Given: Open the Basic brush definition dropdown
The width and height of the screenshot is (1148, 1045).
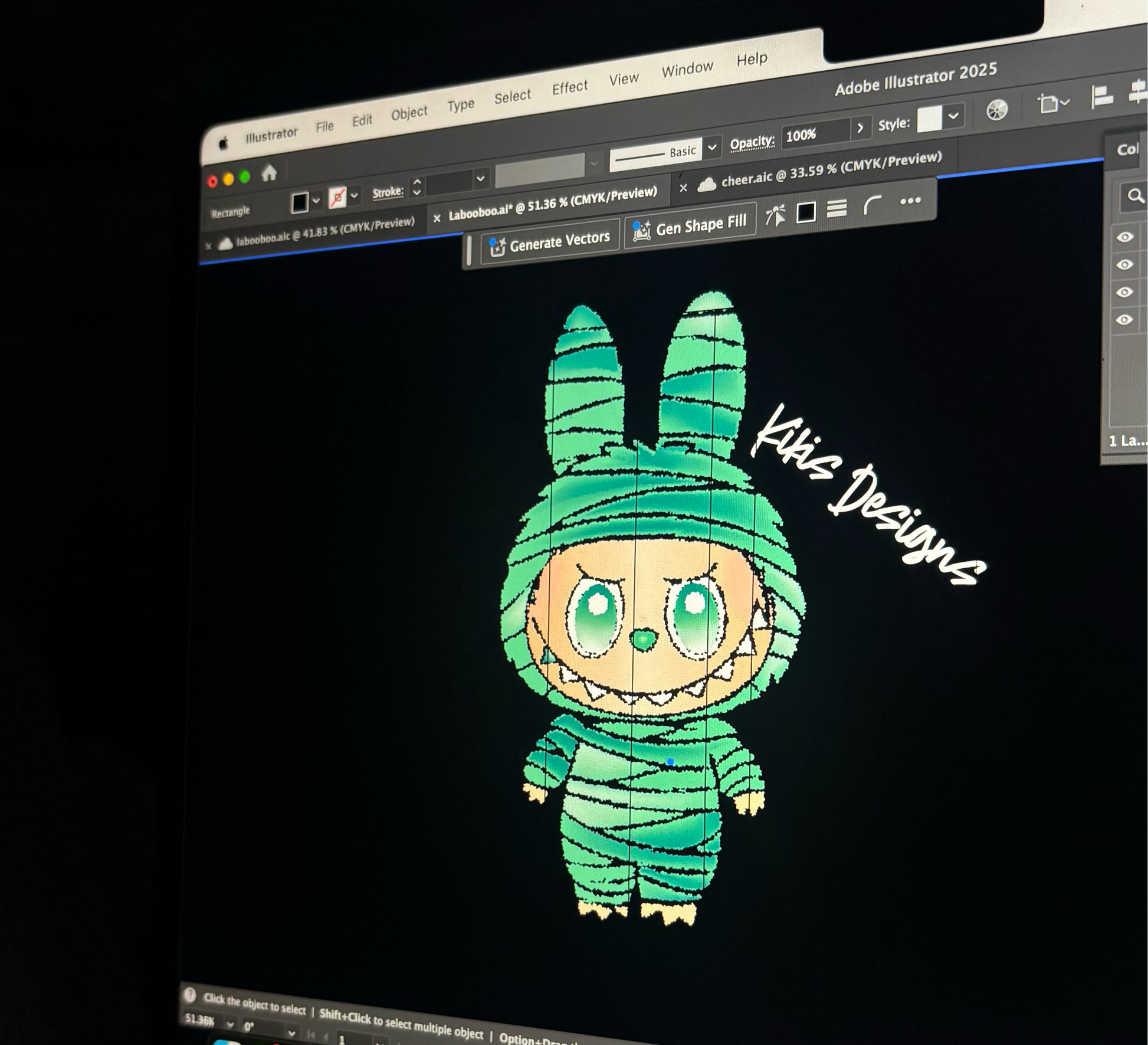Looking at the screenshot, I should pos(712,148).
